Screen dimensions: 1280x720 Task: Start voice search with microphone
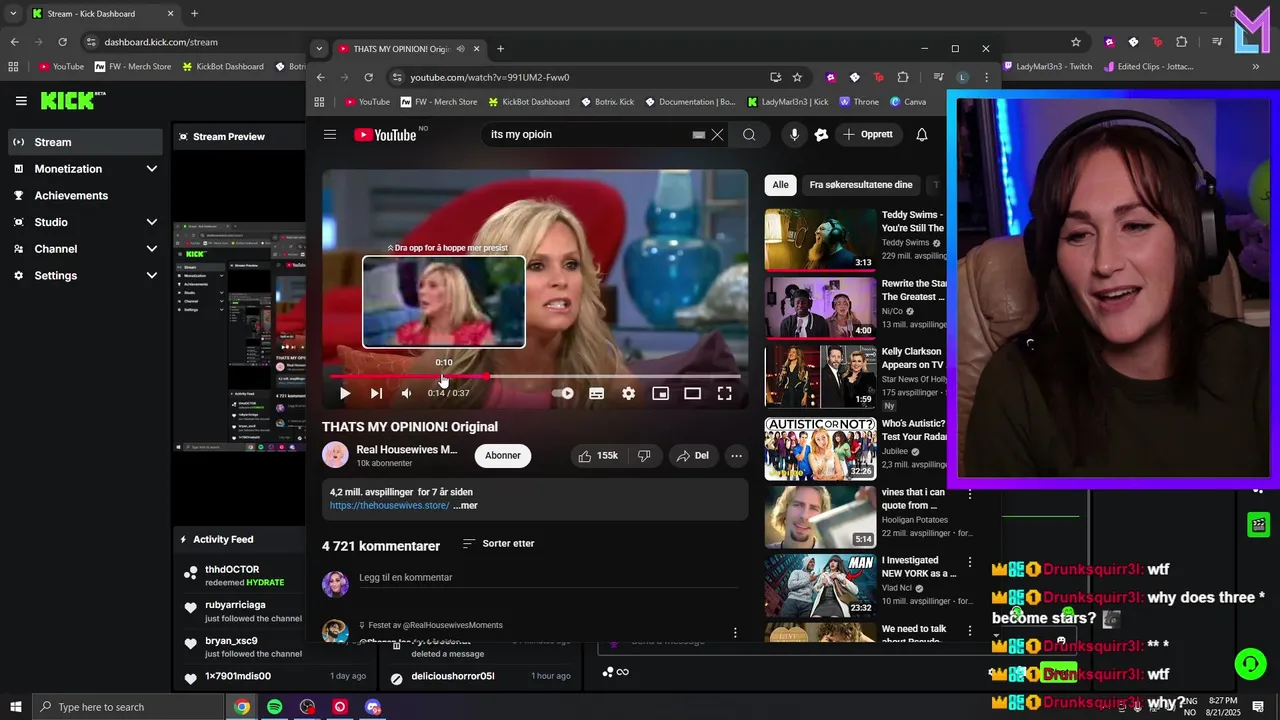pyautogui.click(x=795, y=135)
